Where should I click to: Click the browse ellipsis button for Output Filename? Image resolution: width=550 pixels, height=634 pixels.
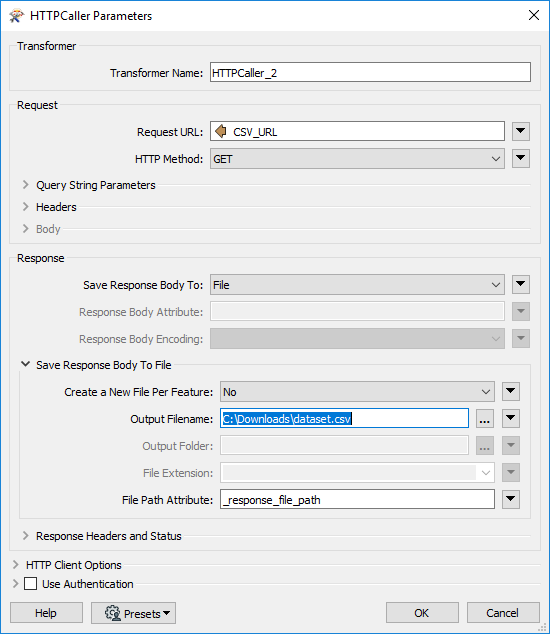click(x=484, y=418)
